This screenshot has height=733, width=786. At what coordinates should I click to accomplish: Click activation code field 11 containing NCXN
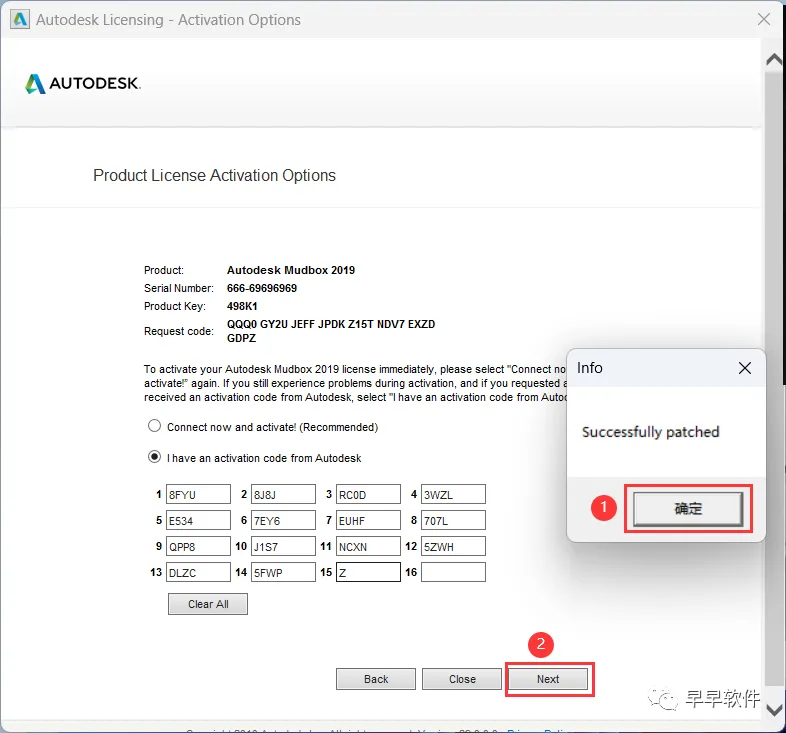[368, 546]
